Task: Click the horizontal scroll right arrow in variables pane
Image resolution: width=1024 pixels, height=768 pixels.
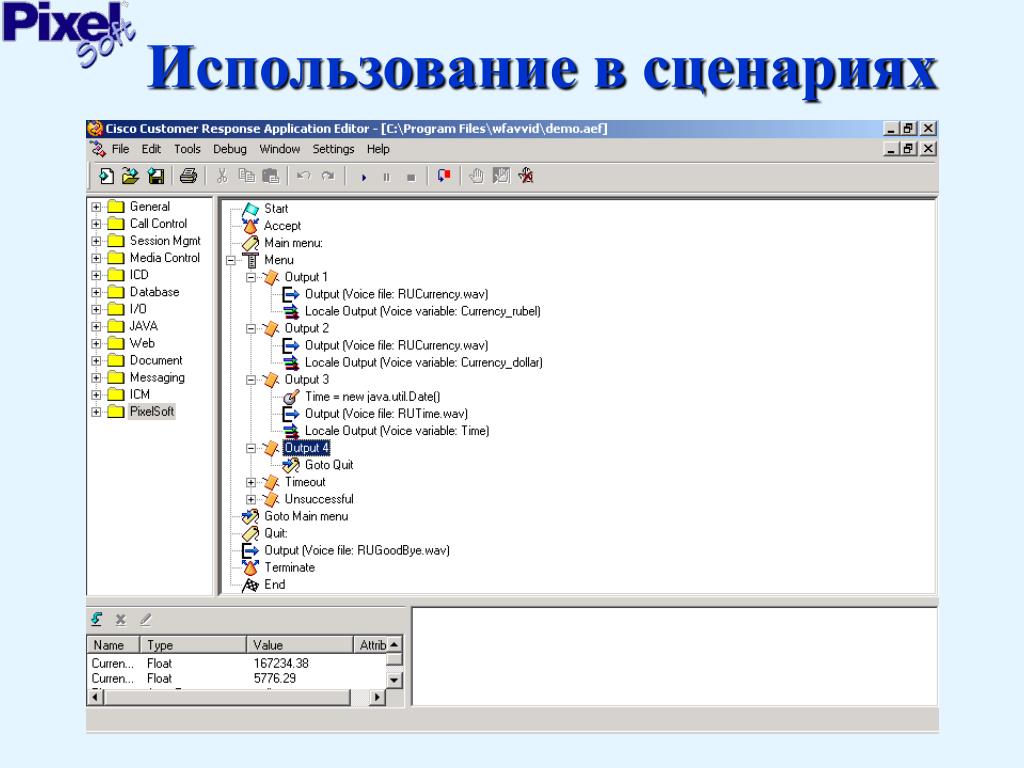Action: click(377, 697)
